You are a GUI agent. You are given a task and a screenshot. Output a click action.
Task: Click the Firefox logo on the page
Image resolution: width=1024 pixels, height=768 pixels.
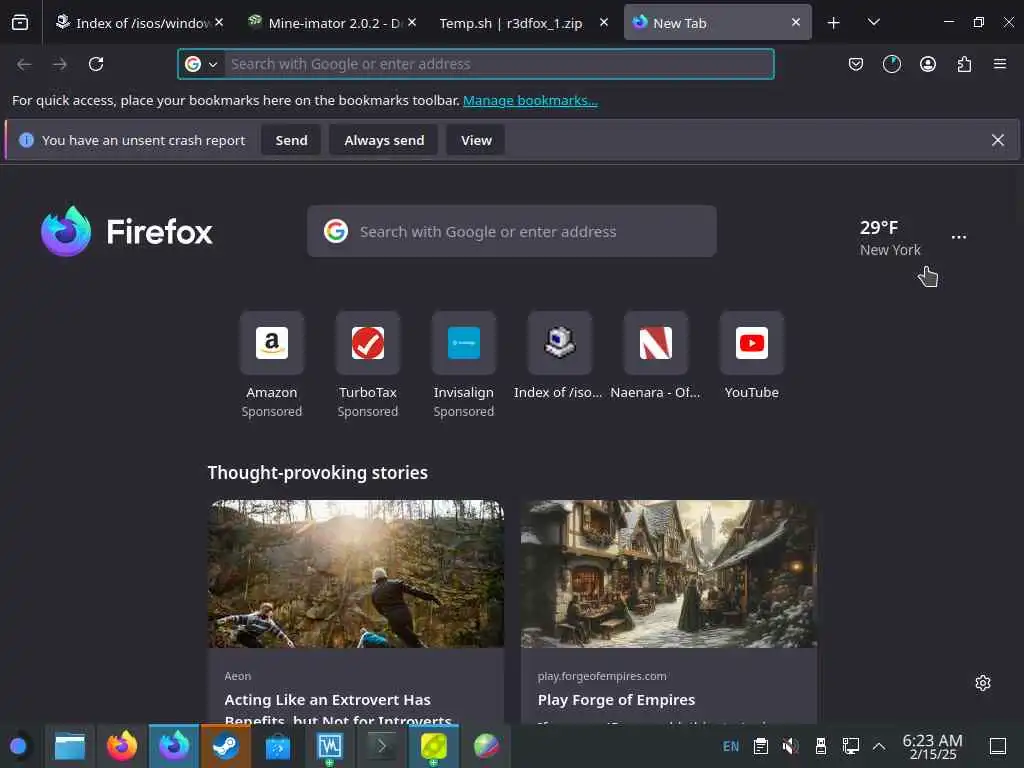pyautogui.click(x=127, y=231)
